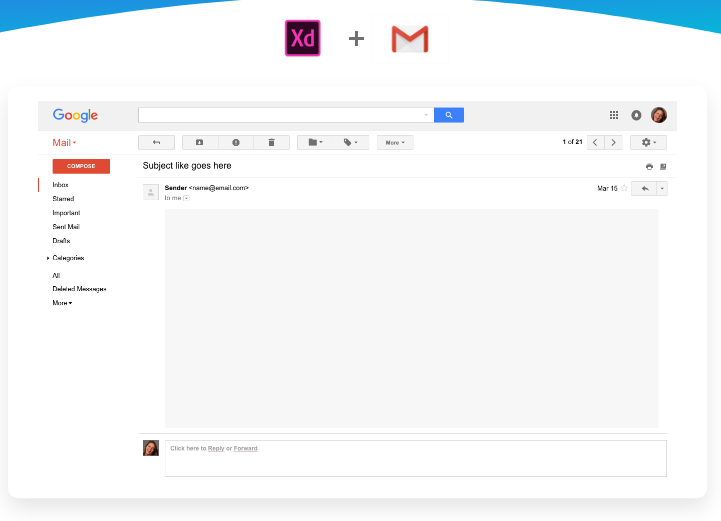Viewport: 721px width, 521px height.
Task: Open Move to folder dropdown
Action: [315, 143]
